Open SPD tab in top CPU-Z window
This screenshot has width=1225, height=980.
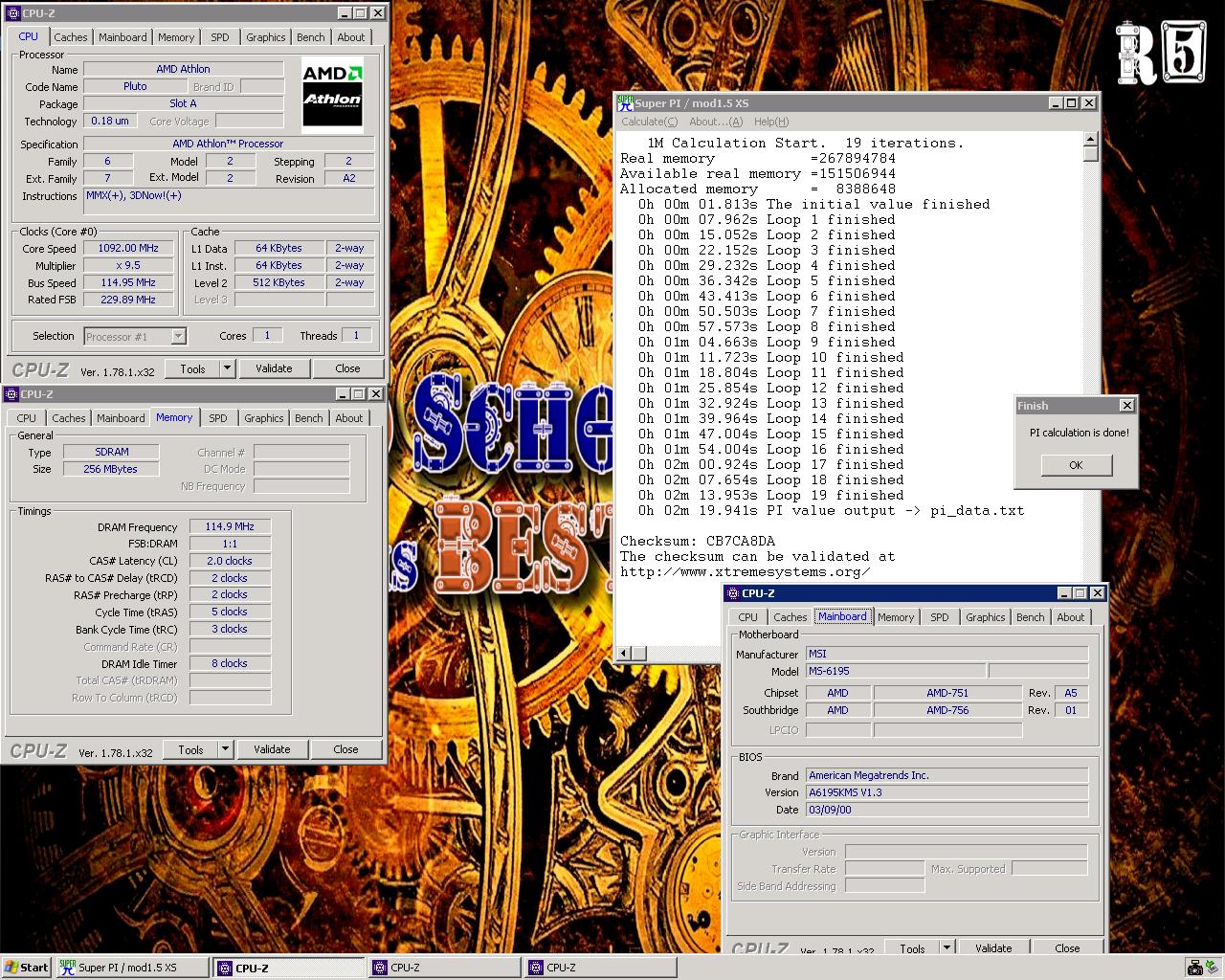pos(220,37)
